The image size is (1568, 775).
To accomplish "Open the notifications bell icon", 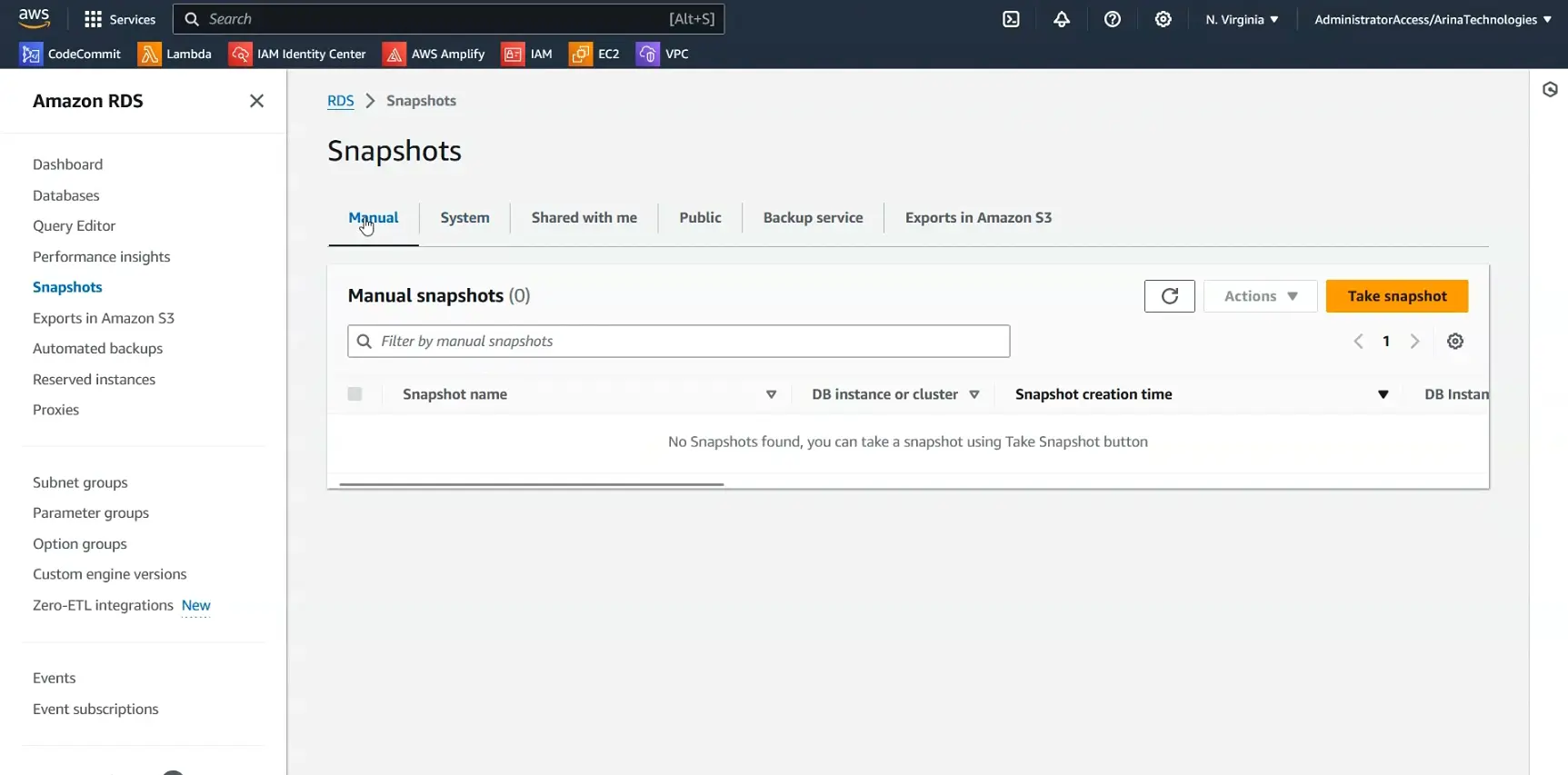I will pyautogui.click(x=1062, y=19).
